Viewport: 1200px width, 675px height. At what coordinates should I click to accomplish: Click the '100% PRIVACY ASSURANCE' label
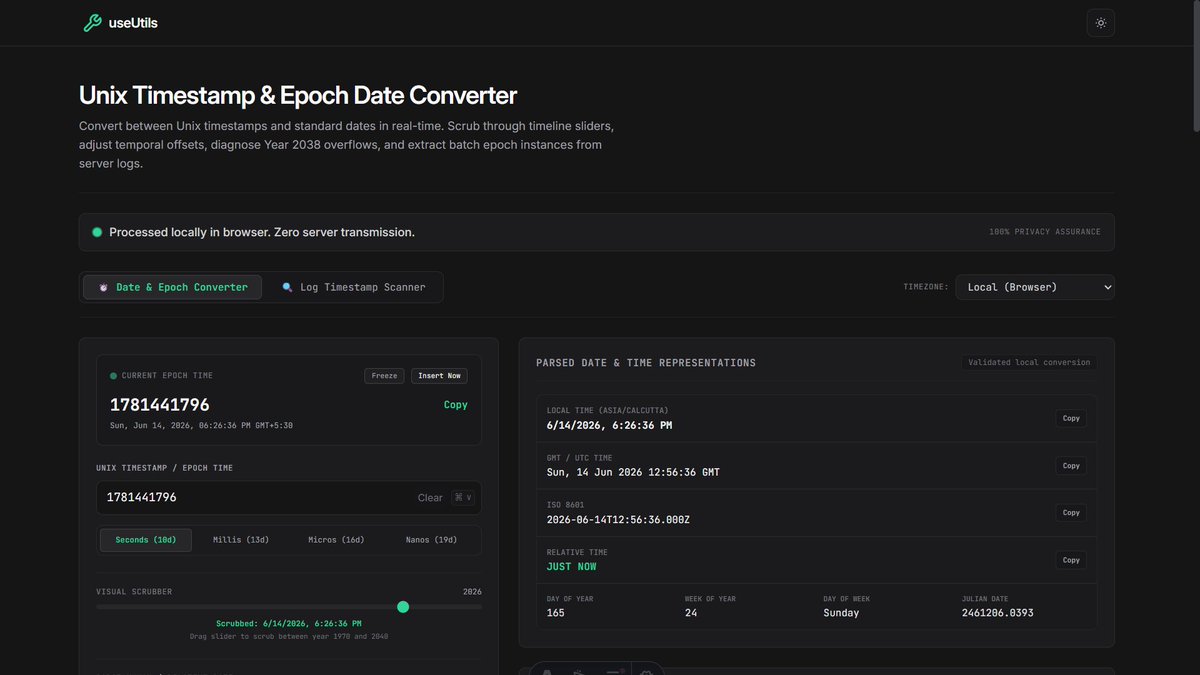click(x=1045, y=232)
